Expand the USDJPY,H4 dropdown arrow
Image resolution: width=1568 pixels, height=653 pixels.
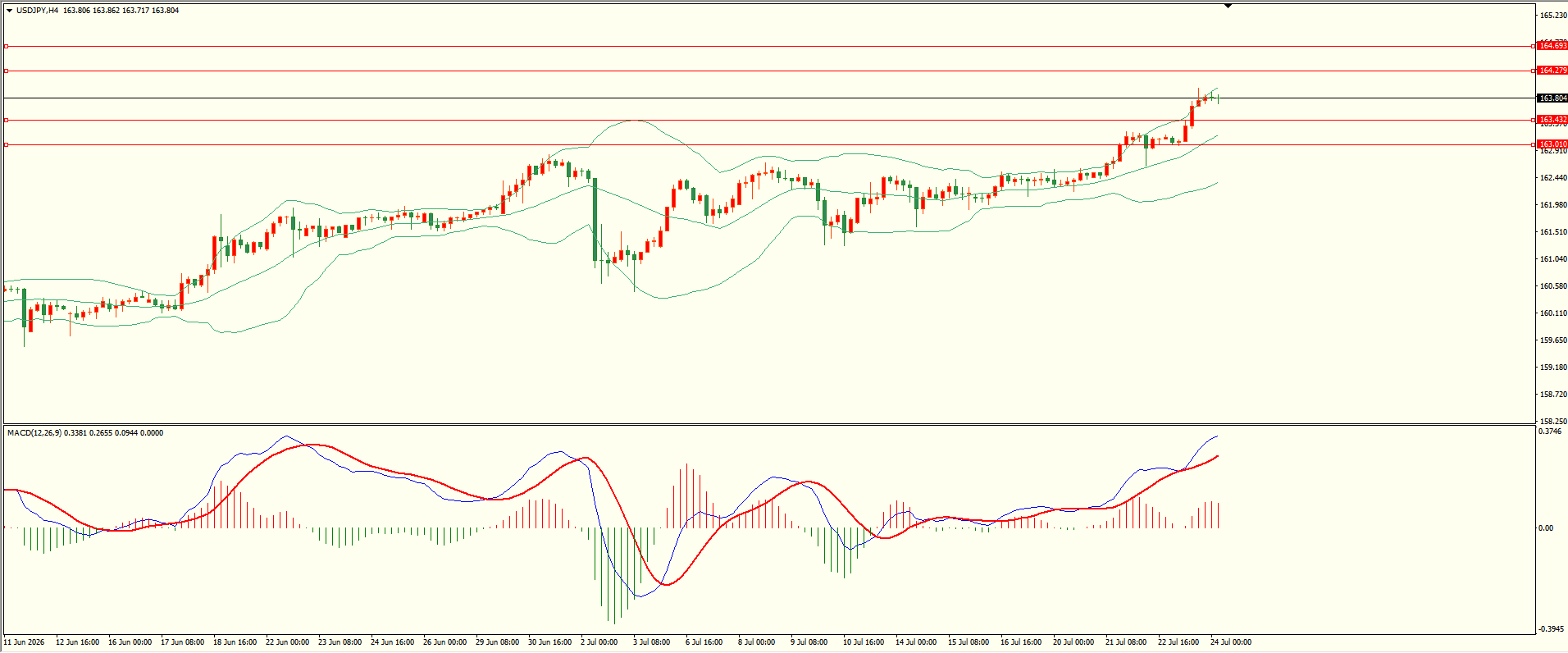pos(10,11)
